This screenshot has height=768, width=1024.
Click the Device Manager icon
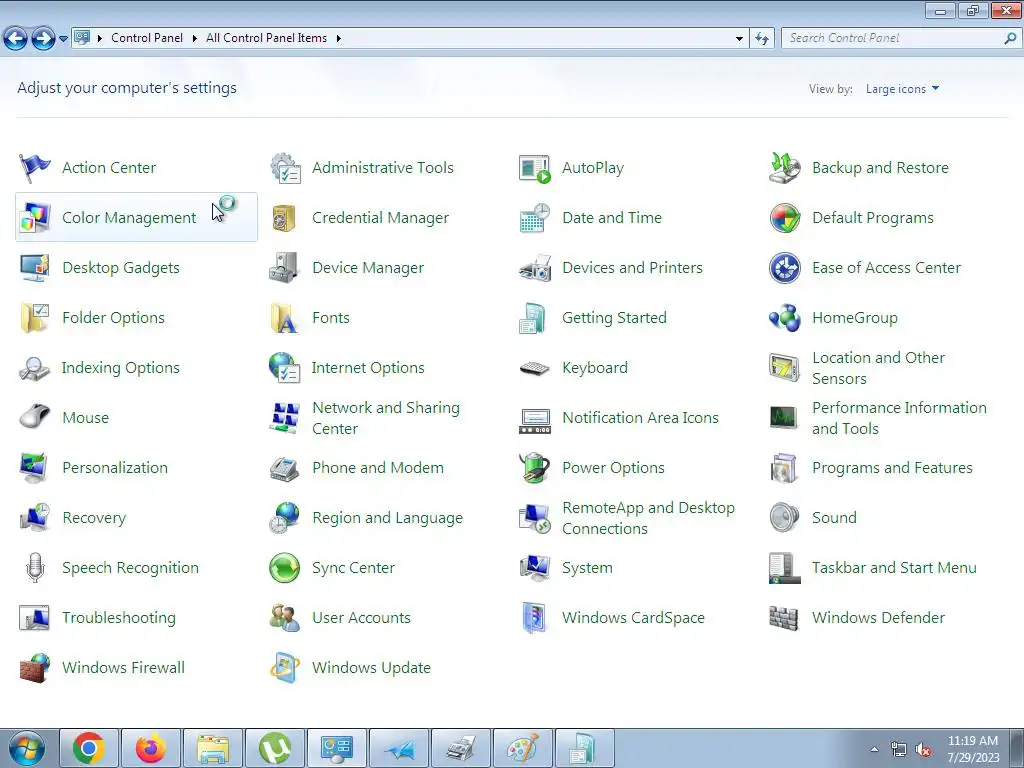pos(284,268)
